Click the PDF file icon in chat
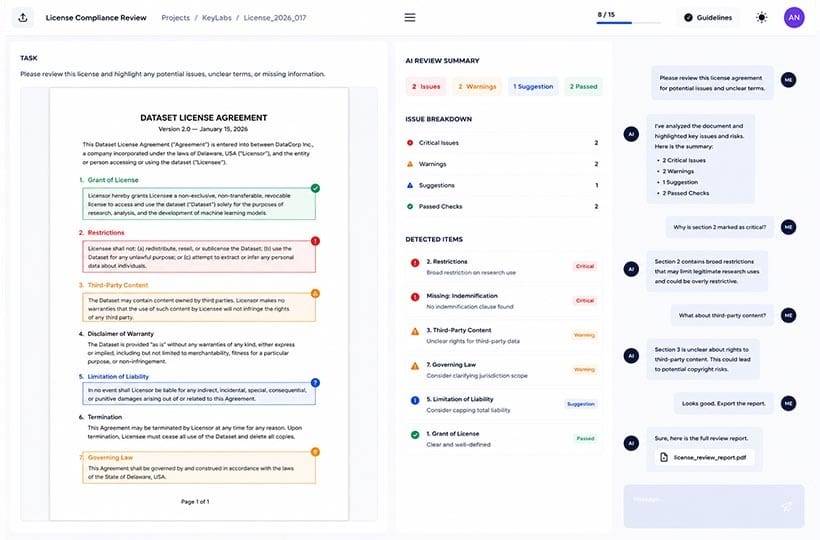Viewport: 820px width, 540px height. coord(664,457)
